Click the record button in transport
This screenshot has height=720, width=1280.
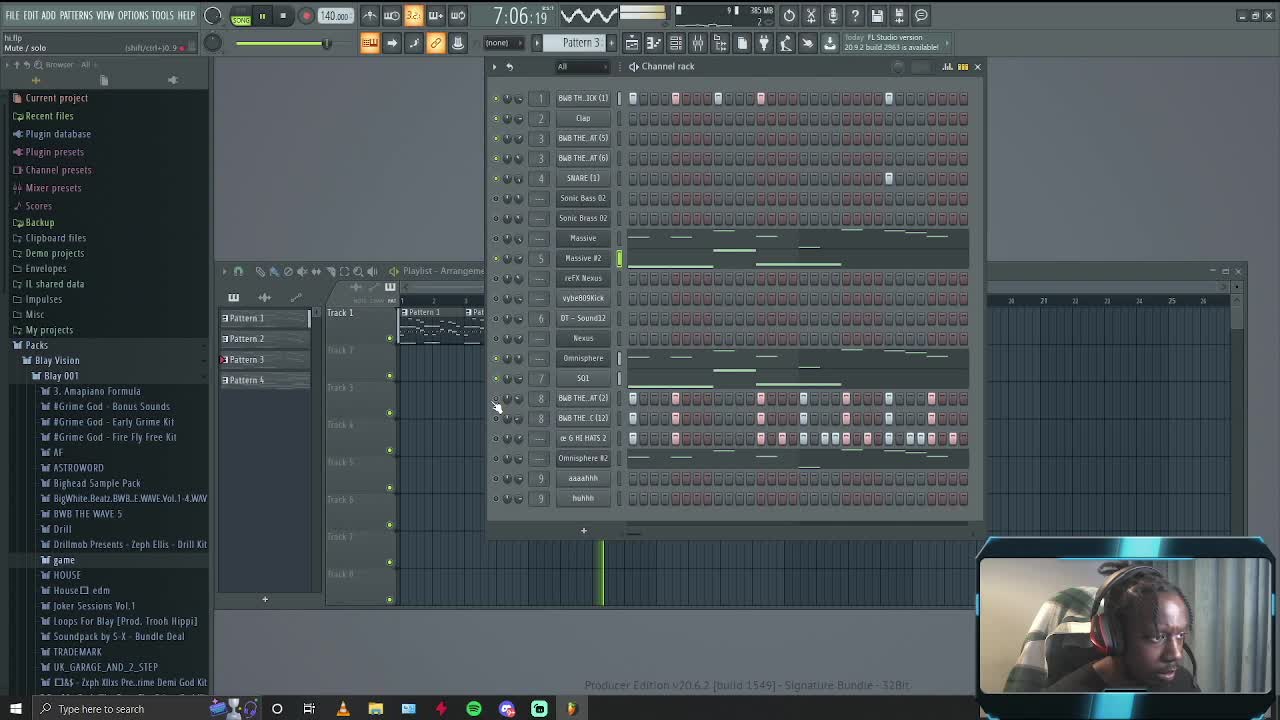pyautogui.click(x=306, y=16)
